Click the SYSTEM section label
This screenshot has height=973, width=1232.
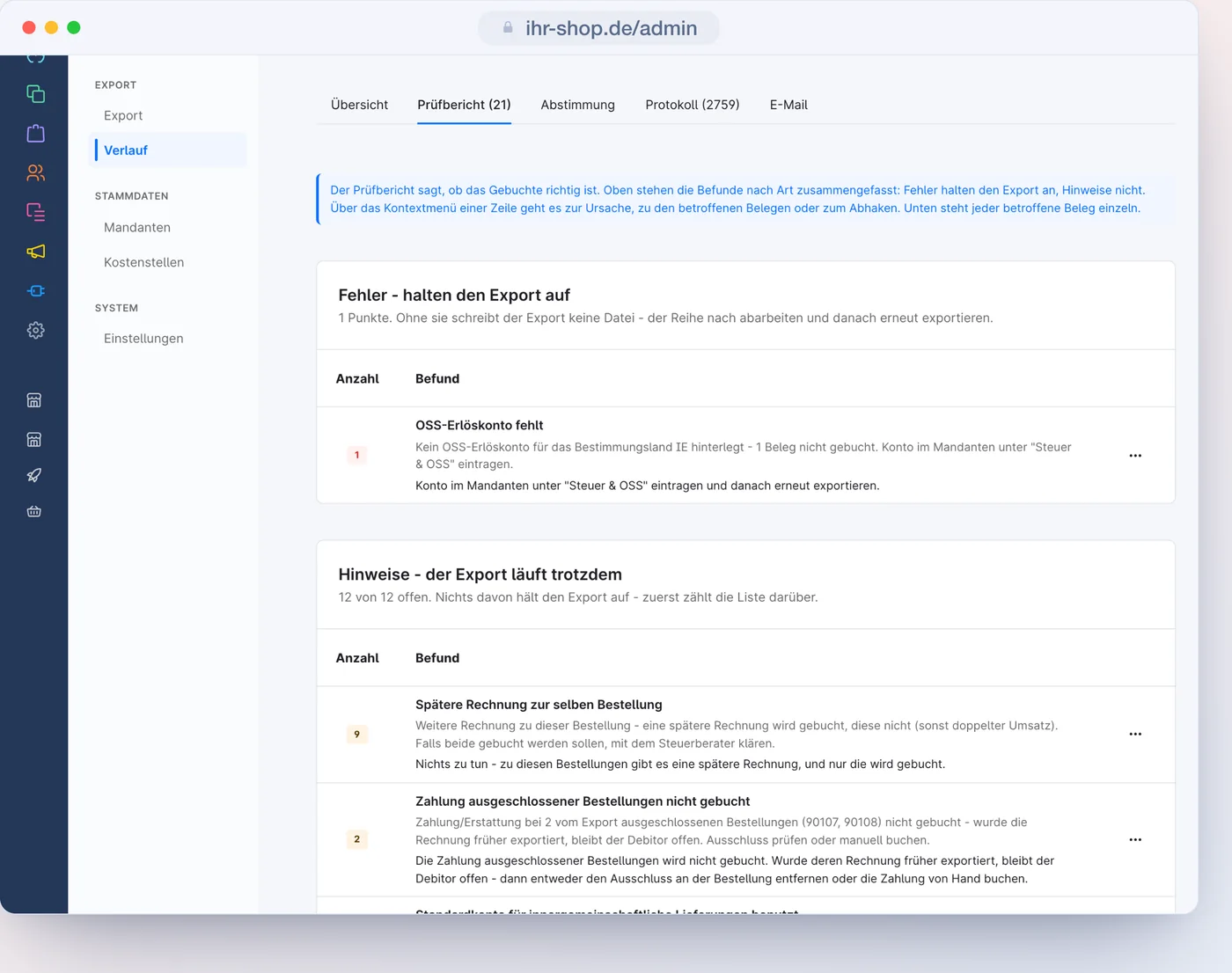coord(116,308)
